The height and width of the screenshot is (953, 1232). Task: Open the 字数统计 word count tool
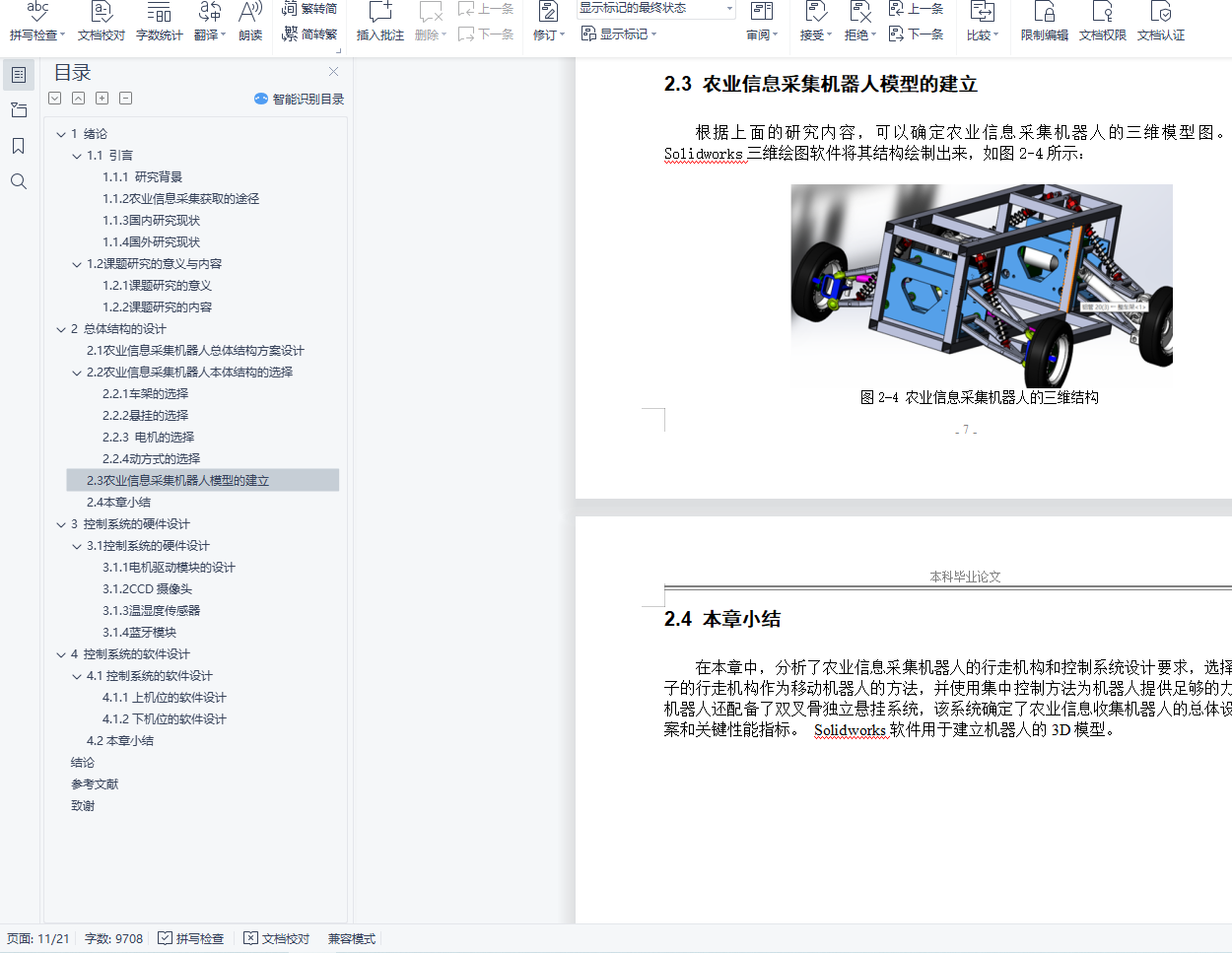159,22
